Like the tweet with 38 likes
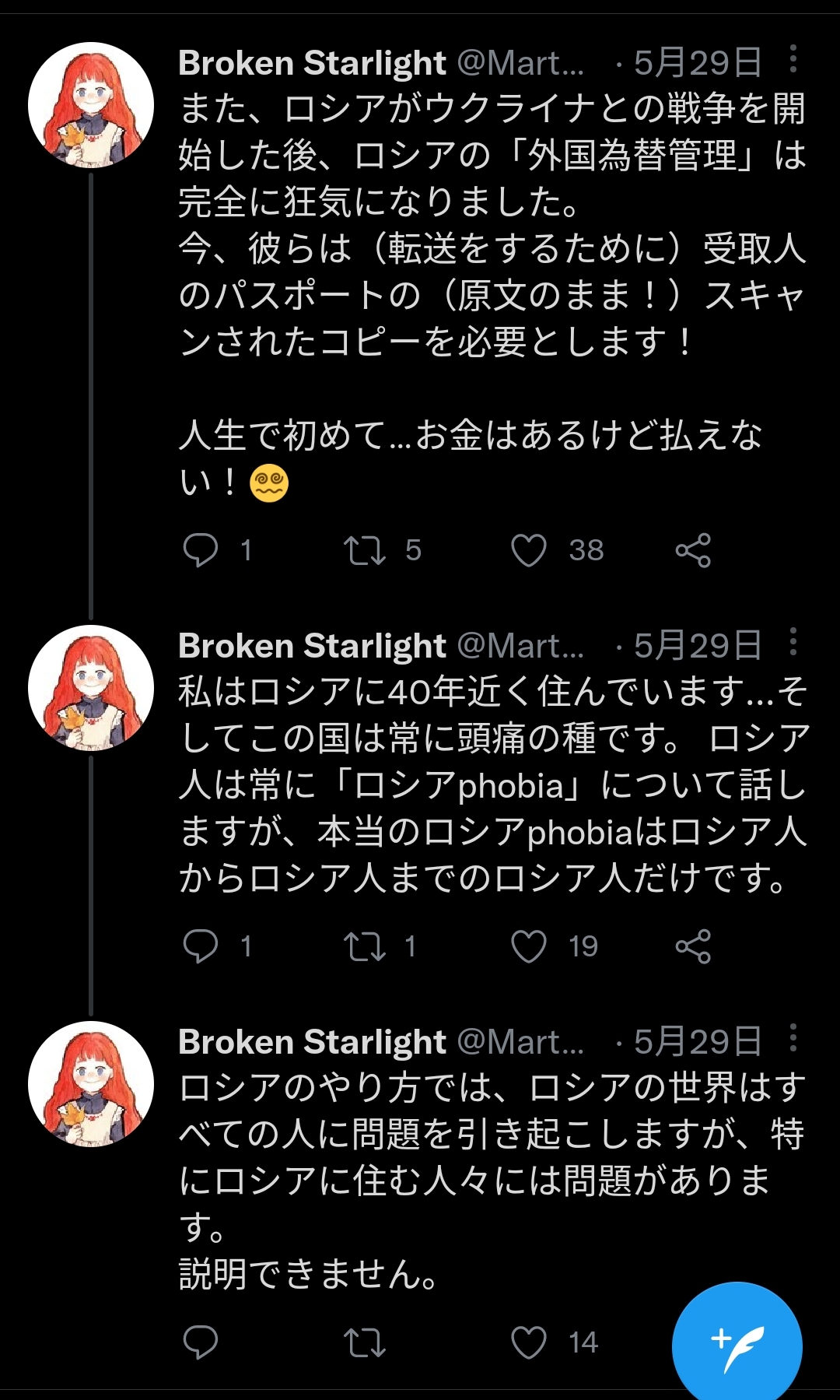 pos(529,550)
